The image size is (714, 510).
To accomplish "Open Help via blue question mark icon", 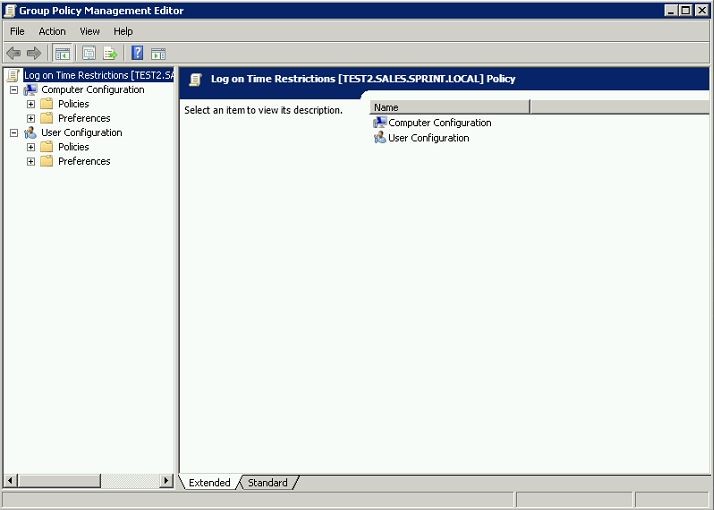I will click(x=137, y=53).
